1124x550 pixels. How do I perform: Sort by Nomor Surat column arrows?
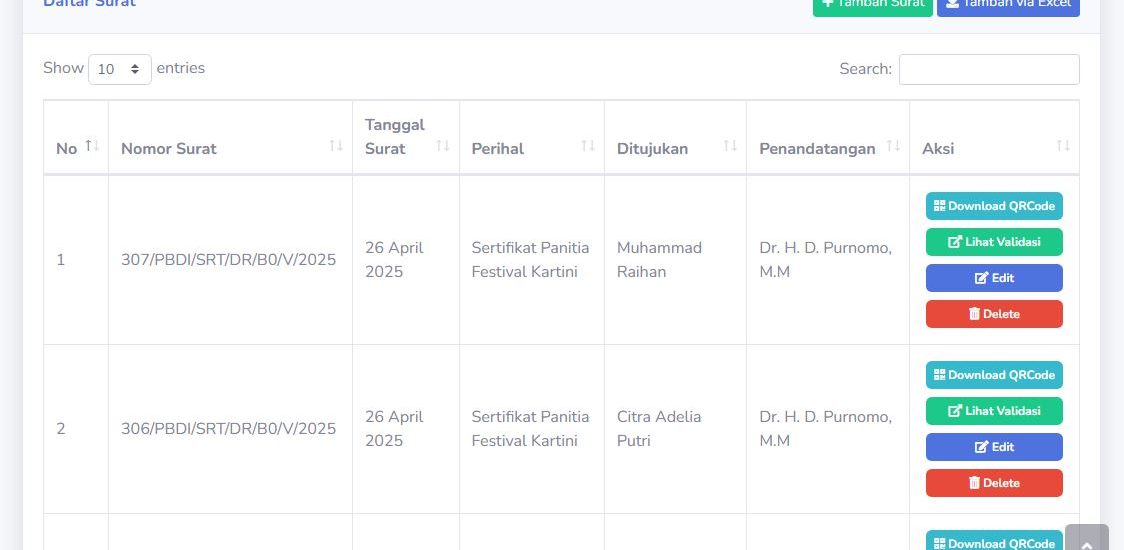[336, 146]
